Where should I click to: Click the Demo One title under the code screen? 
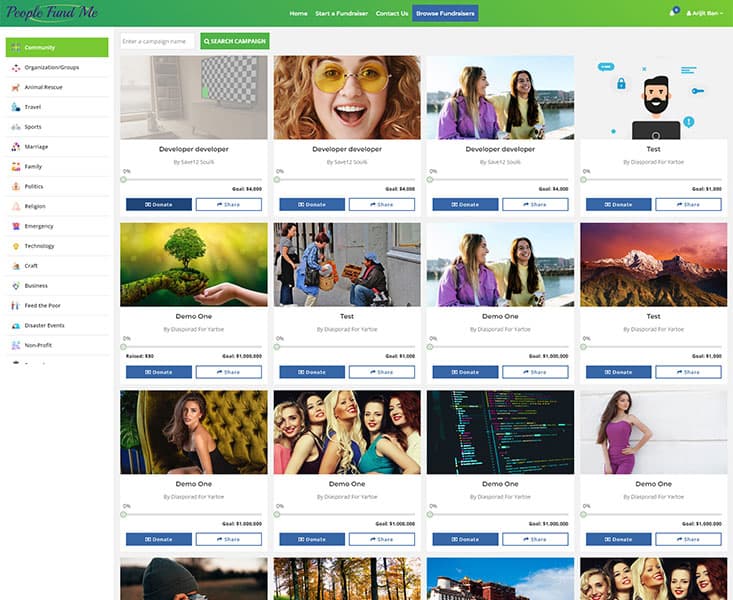click(500, 484)
